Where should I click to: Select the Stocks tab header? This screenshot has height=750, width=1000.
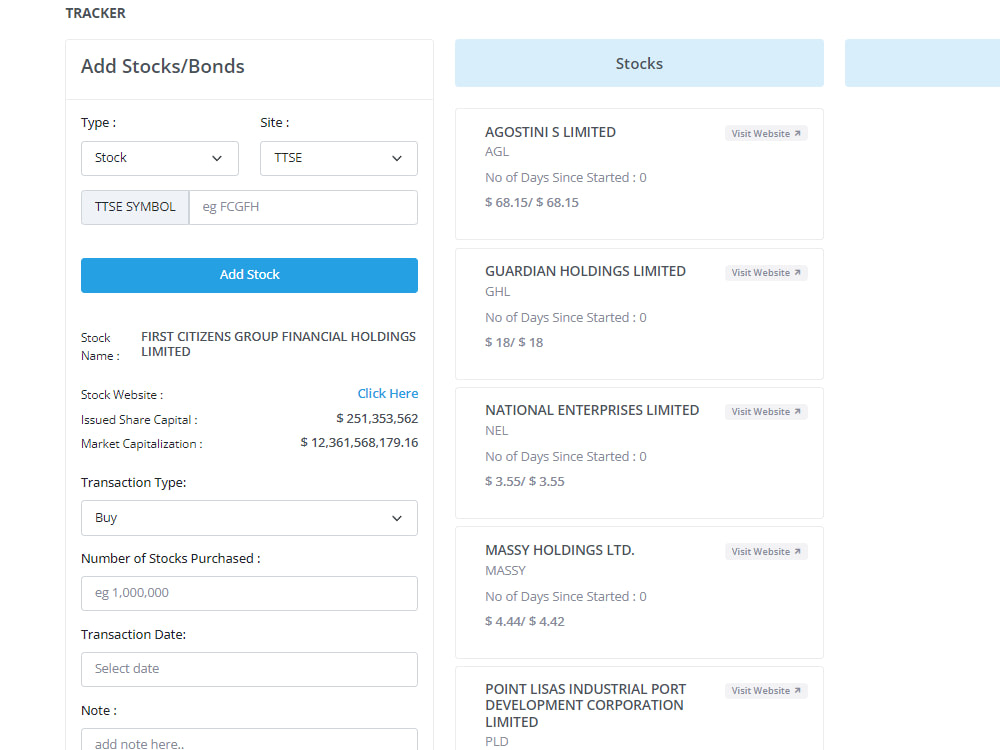point(639,63)
